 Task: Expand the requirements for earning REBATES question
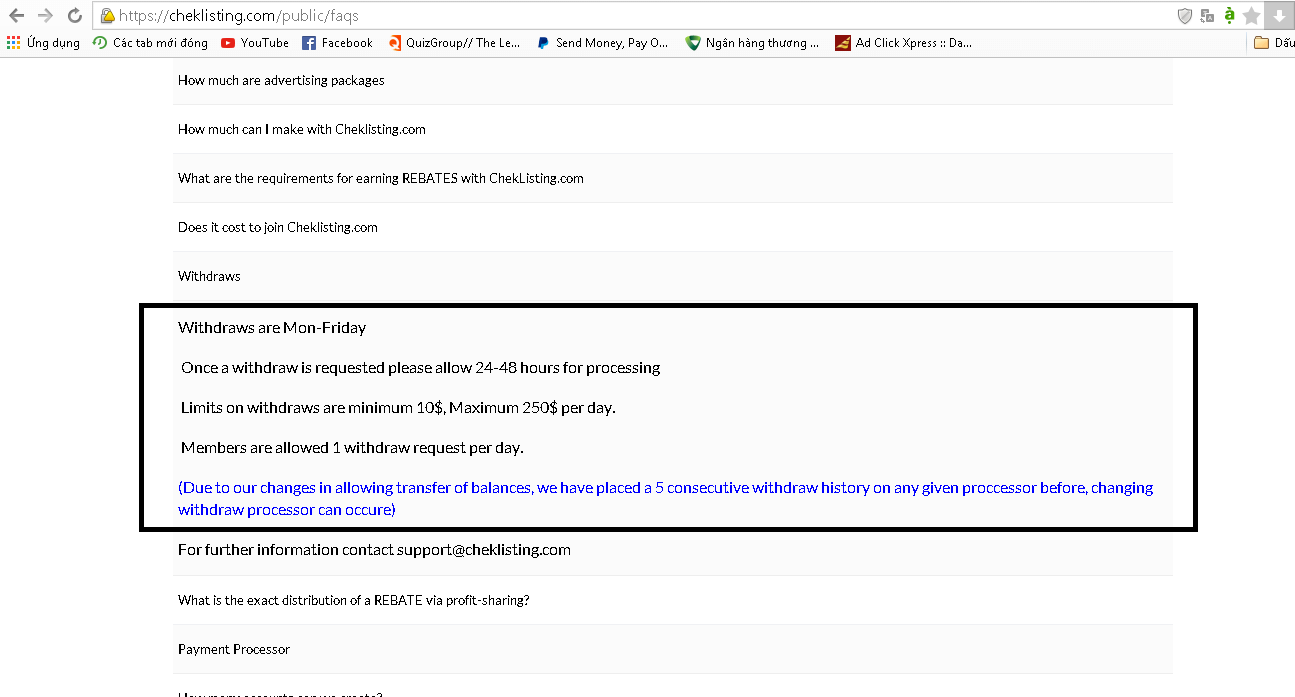click(x=672, y=178)
